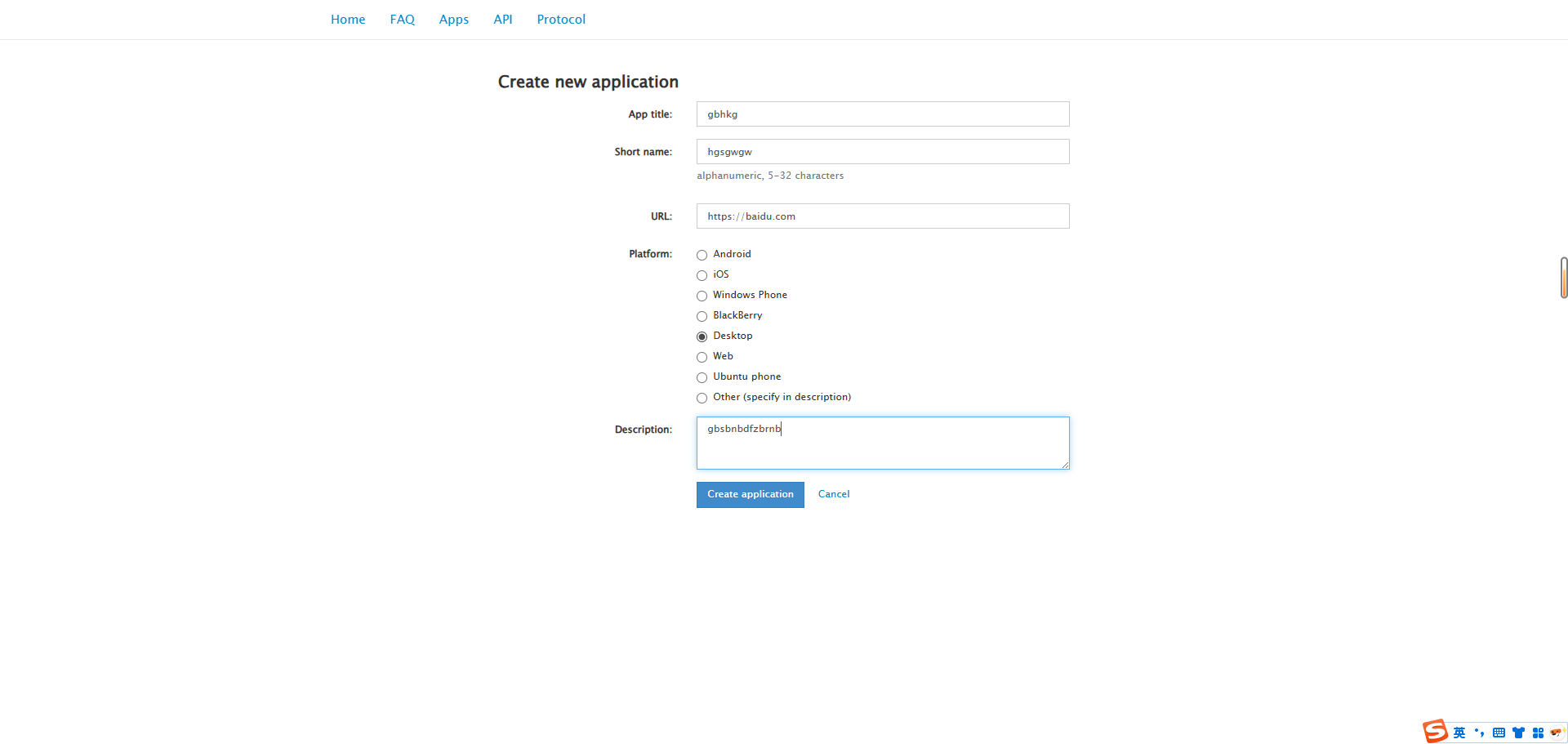The image size is (1568, 744).
Task: Open the Home navigation link
Action: (x=348, y=20)
